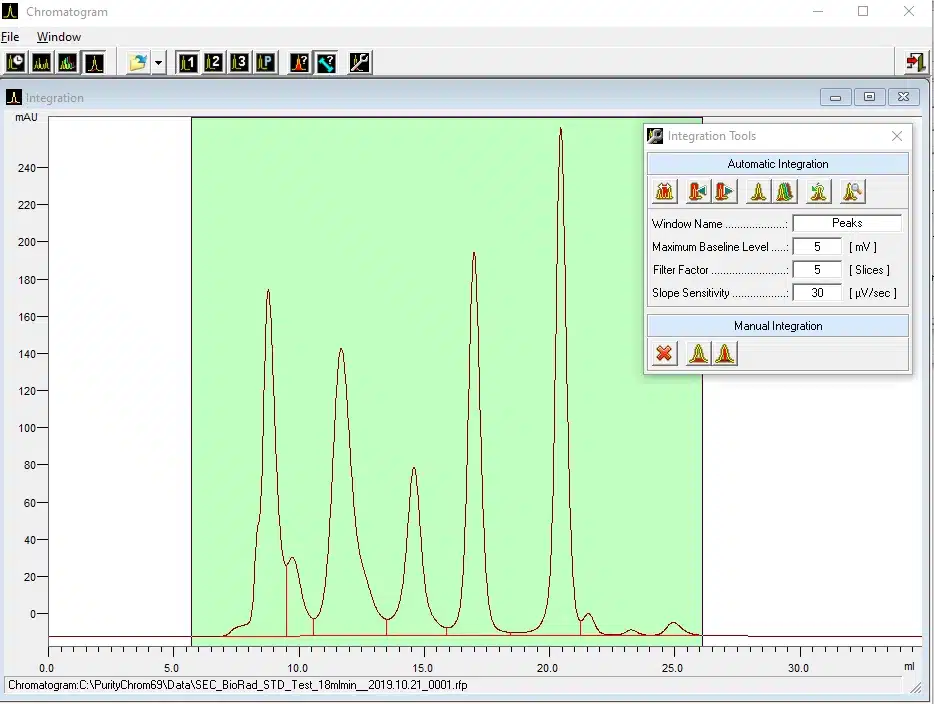Expand the dropdown arrow beside open folder

(159, 63)
